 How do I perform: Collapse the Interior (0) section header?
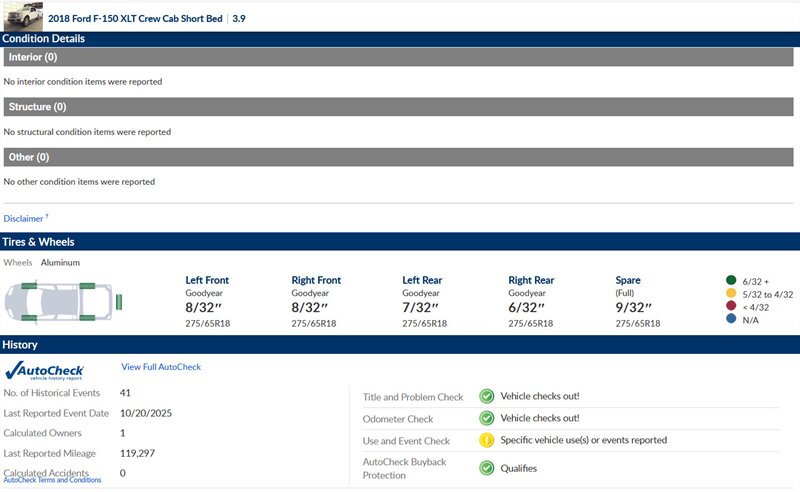point(398,57)
